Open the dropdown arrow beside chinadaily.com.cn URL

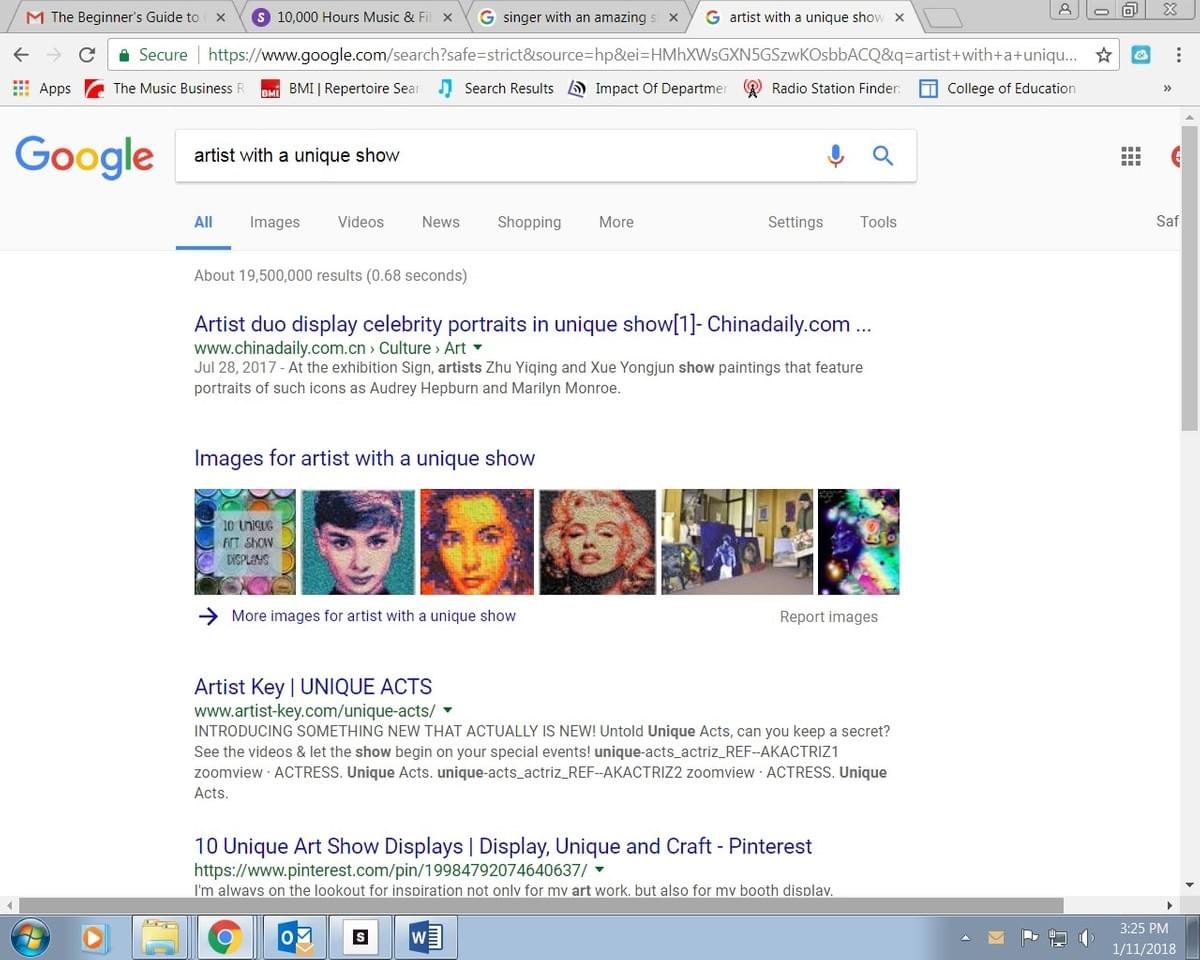[477, 347]
